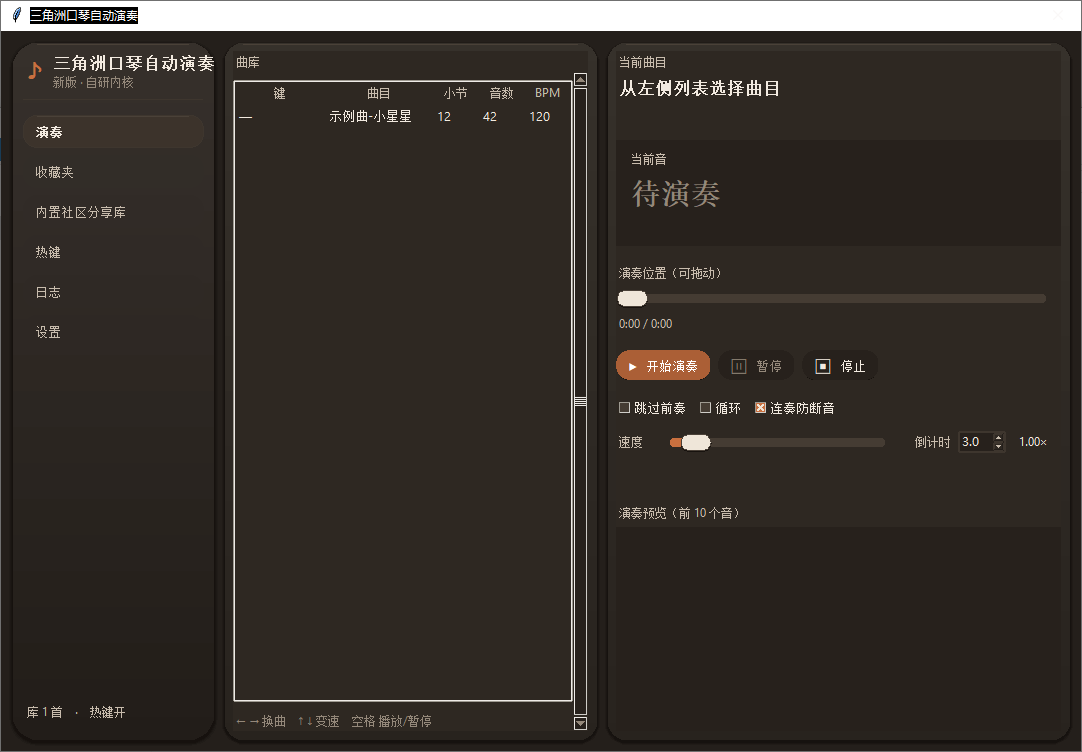Click the 小节 value 12

pyautogui.click(x=444, y=117)
